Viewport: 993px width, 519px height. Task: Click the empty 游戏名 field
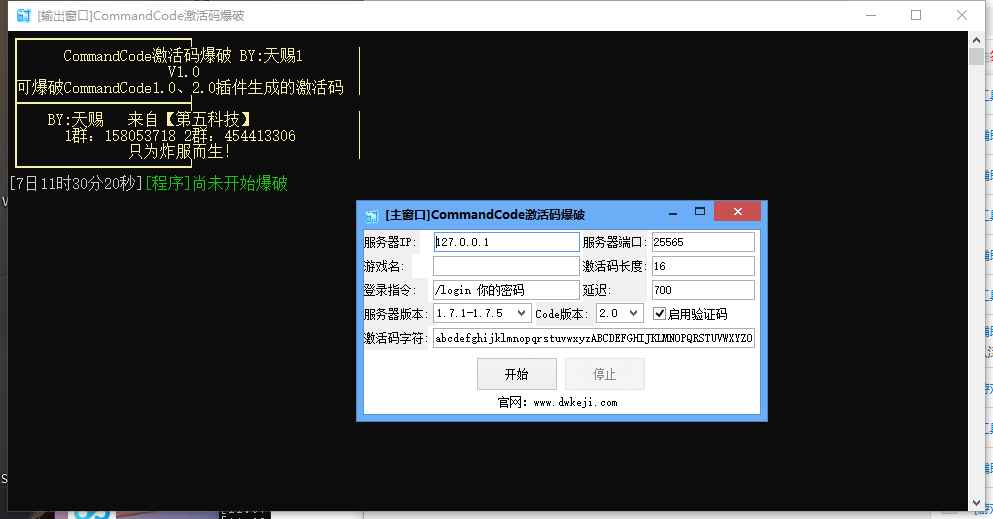(x=506, y=266)
